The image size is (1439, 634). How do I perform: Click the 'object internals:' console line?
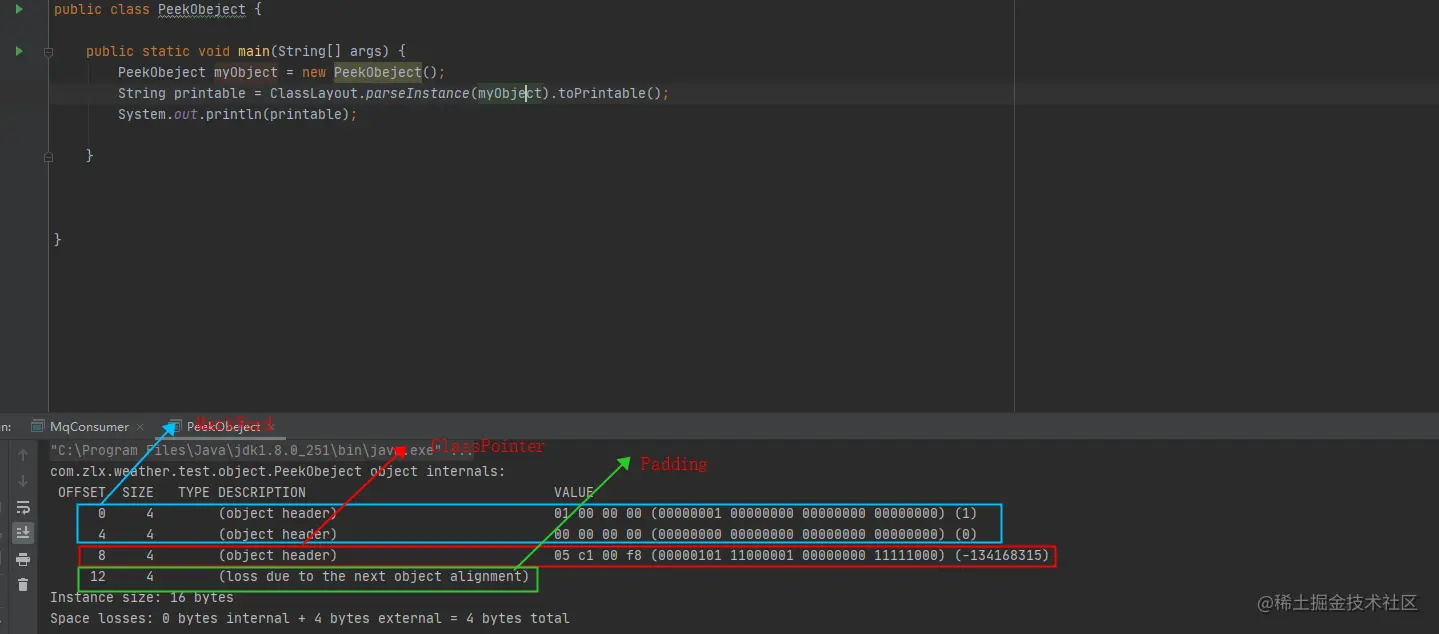pyautogui.click(x=278, y=471)
